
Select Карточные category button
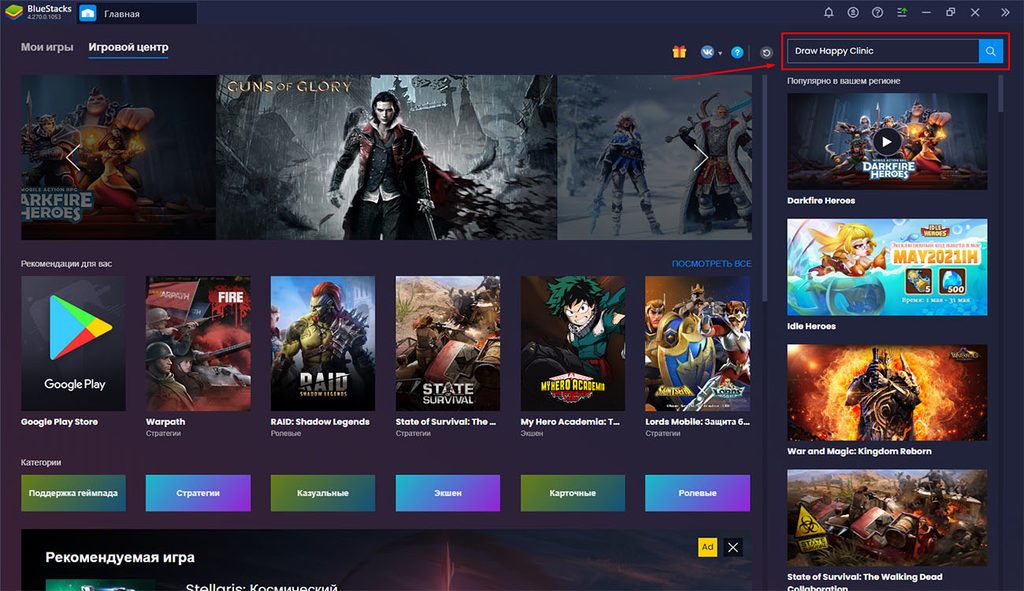pyautogui.click(x=573, y=493)
